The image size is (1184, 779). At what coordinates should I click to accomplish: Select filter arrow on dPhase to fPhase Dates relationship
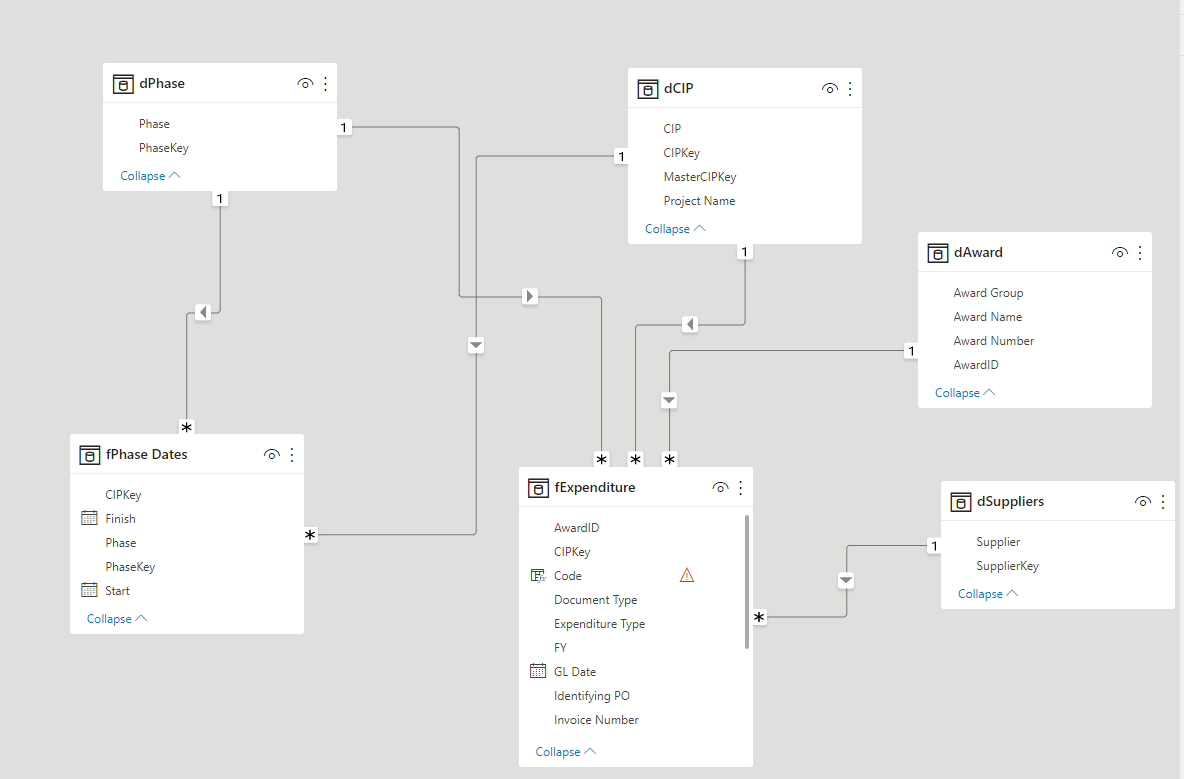click(203, 312)
